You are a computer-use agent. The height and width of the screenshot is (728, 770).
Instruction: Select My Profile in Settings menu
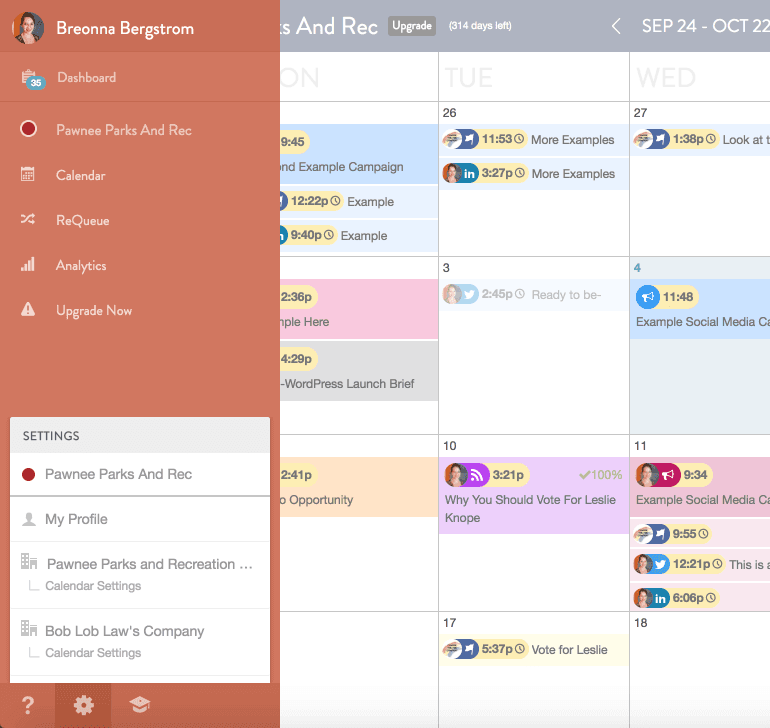pyautogui.click(x=76, y=519)
